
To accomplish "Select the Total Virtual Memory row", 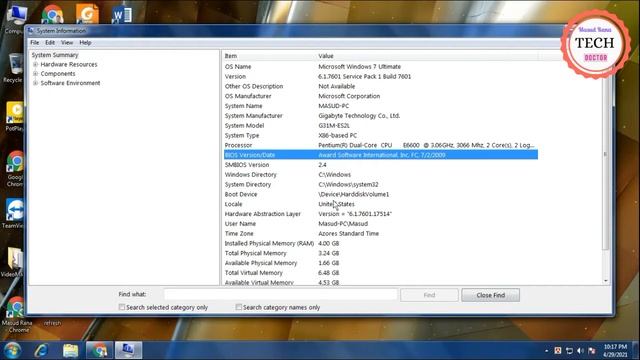I will [381, 272].
